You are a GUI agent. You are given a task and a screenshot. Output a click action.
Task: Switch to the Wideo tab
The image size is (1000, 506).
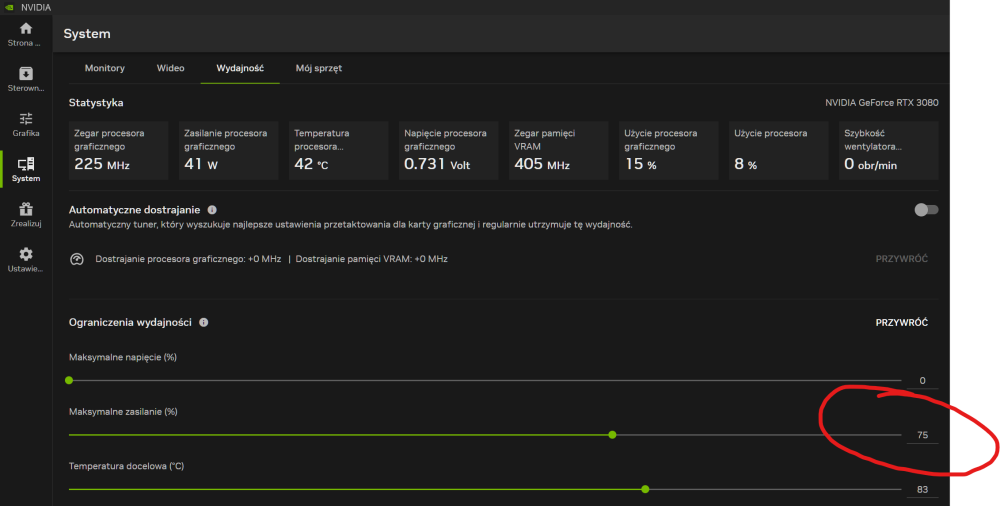click(170, 68)
